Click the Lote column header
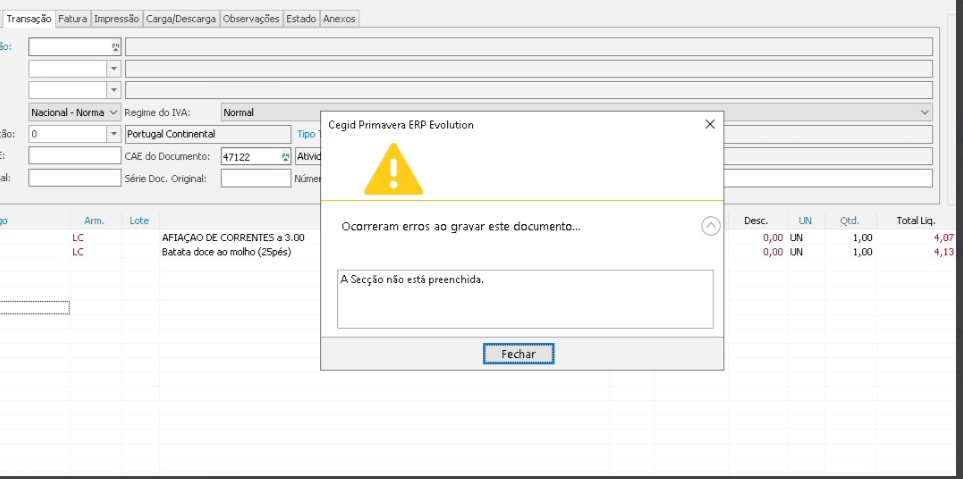963x479 pixels. [x=139, y=220]
